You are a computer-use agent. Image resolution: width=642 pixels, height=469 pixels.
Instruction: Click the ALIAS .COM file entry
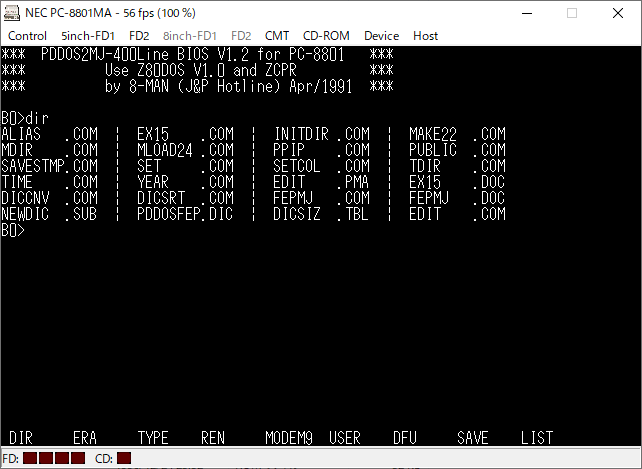click(x=50, y=134)
